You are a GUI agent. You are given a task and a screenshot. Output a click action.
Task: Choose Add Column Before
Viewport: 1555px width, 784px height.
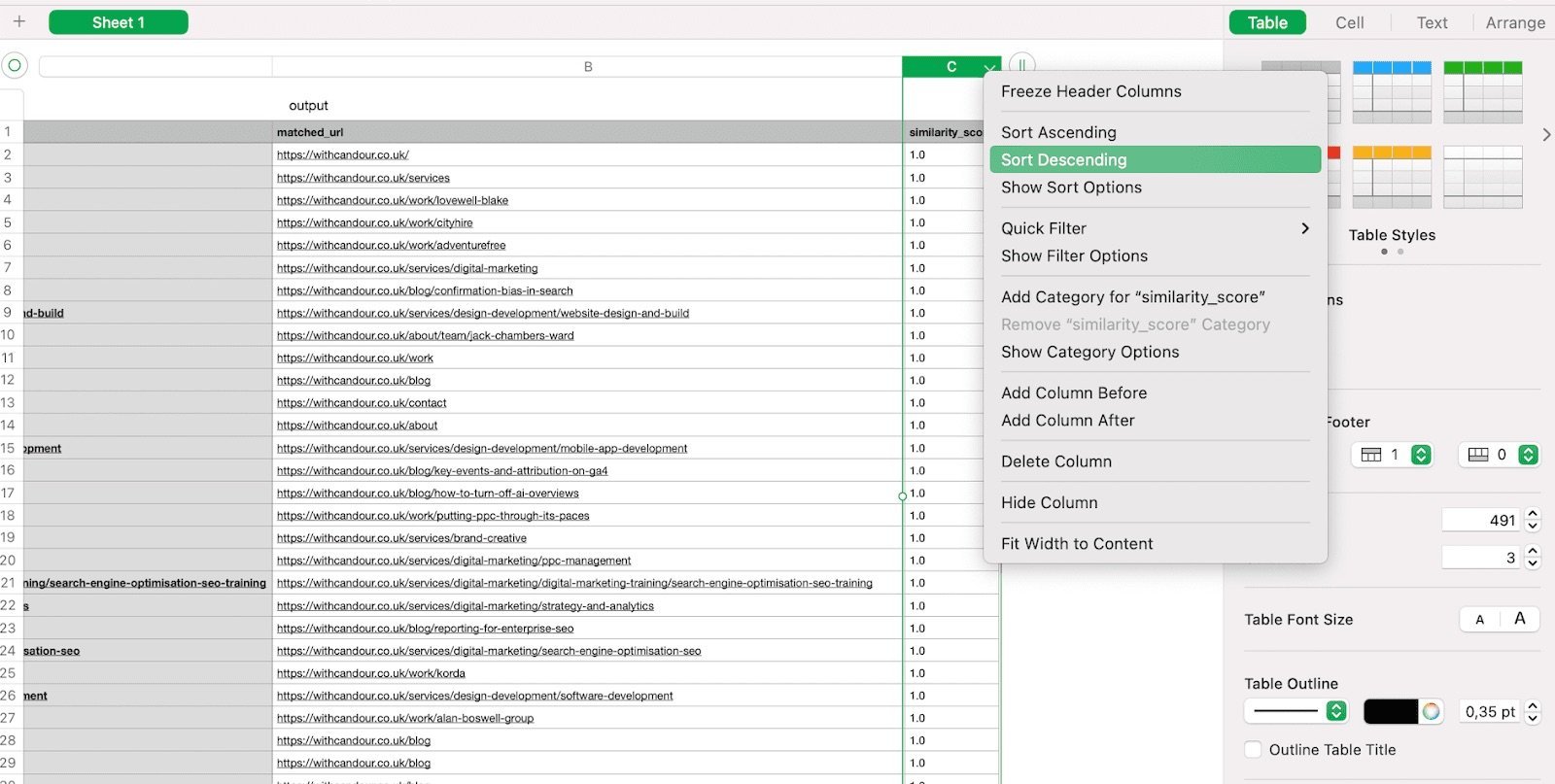tap(1155, 392)
